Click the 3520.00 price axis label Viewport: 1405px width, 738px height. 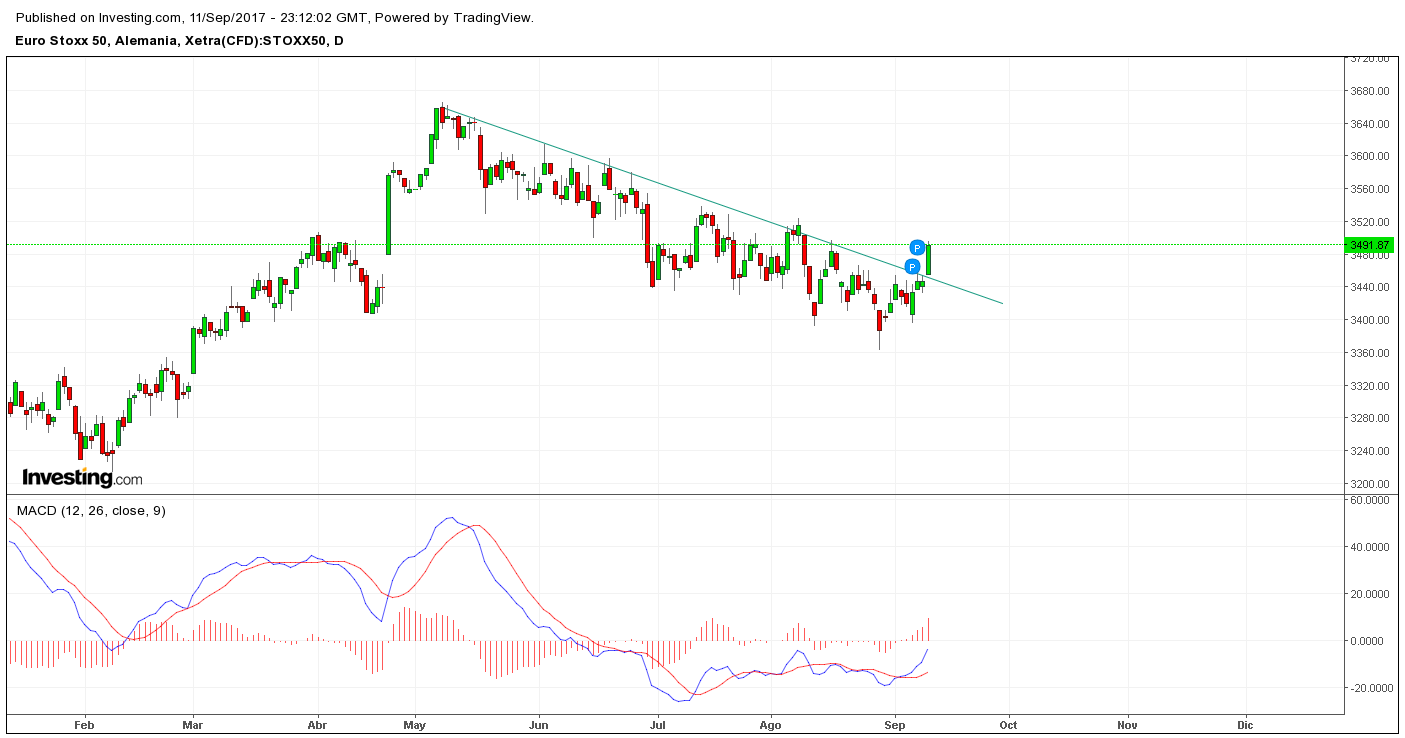1370,222
